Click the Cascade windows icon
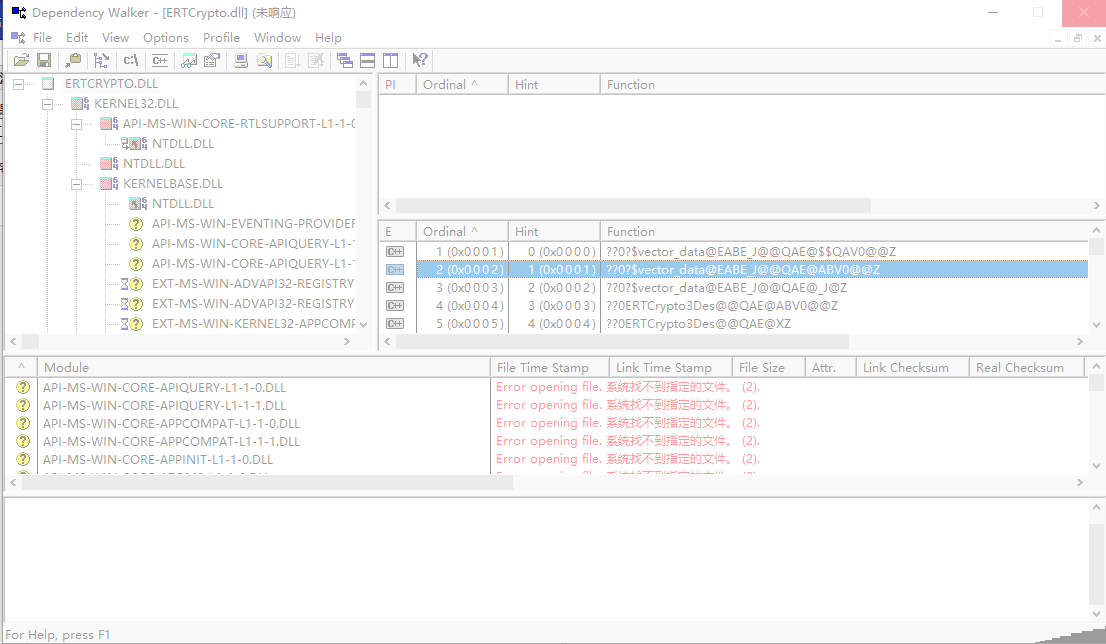This screenshot has width=1106, height=644. 344,61
